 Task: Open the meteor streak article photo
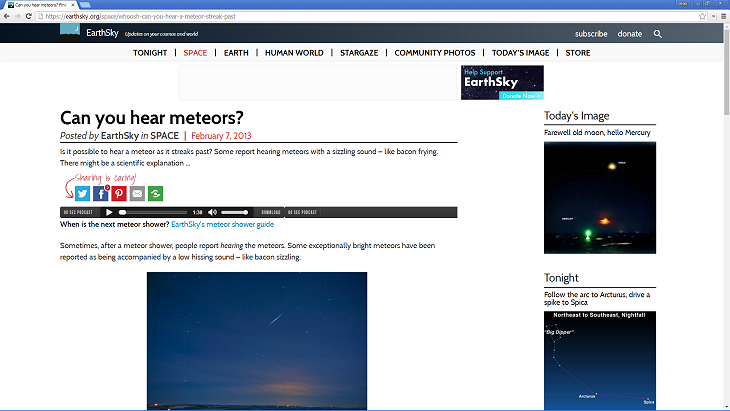[x=257, y=341]
